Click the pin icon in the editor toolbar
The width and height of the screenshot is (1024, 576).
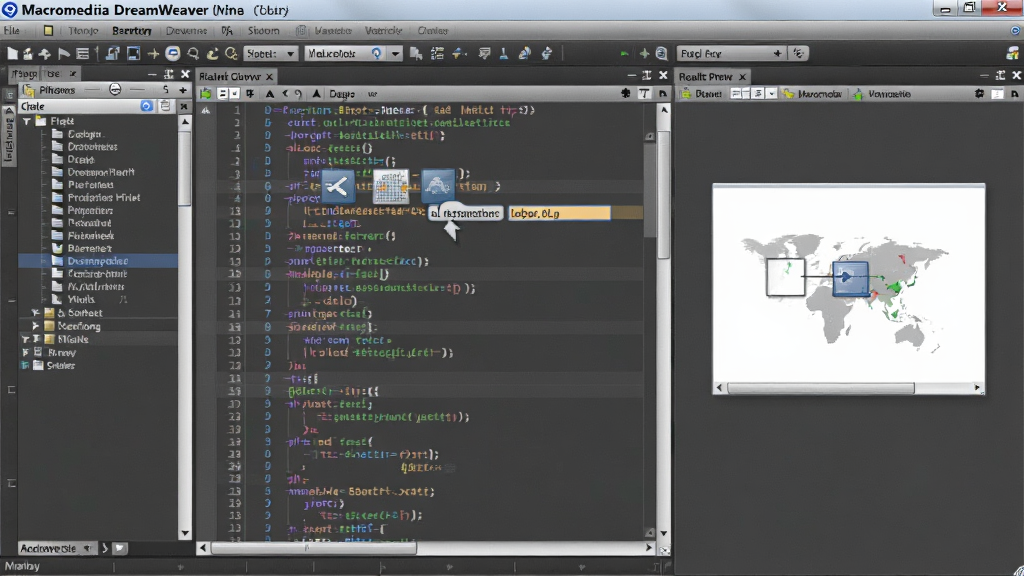(x=250, y=94)
